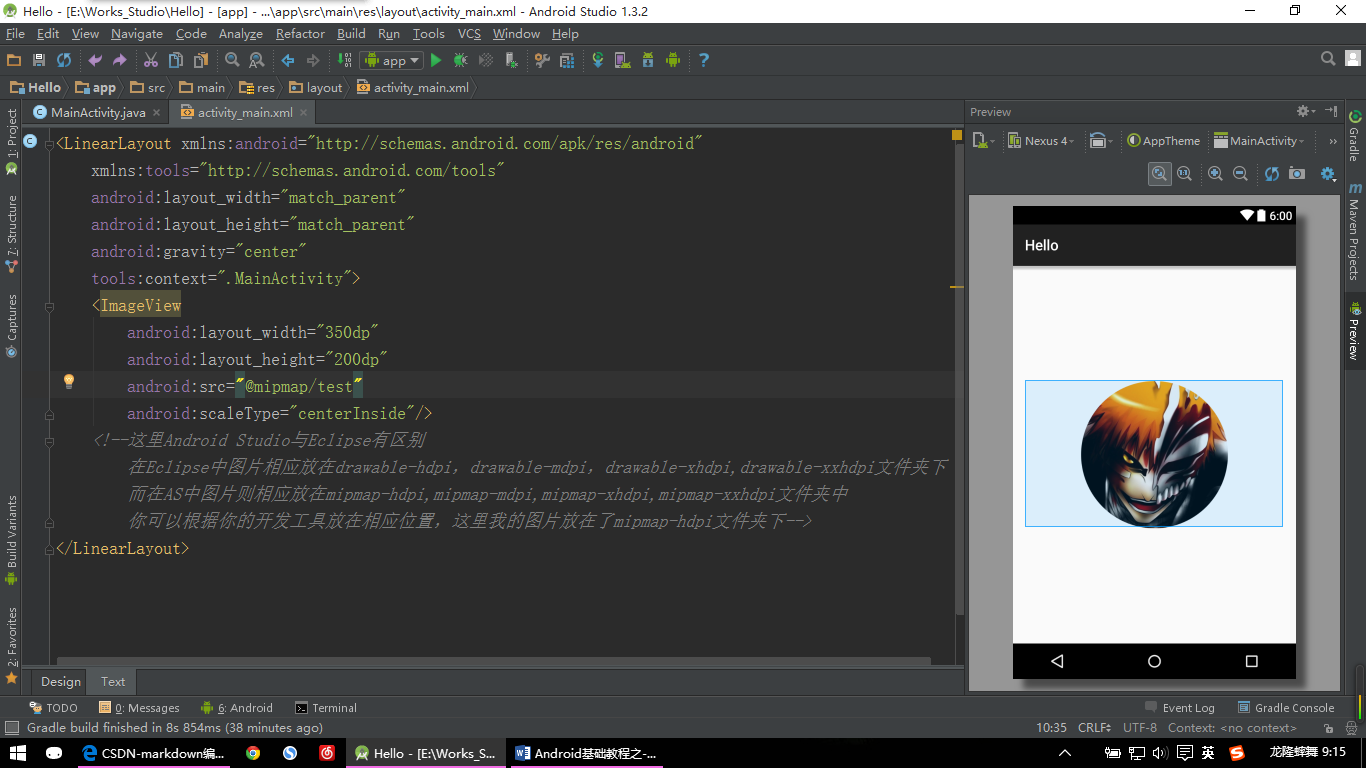Click the res breadcrumb folder
Viewport: 1366px width, 768px height.
coord(257,87)
